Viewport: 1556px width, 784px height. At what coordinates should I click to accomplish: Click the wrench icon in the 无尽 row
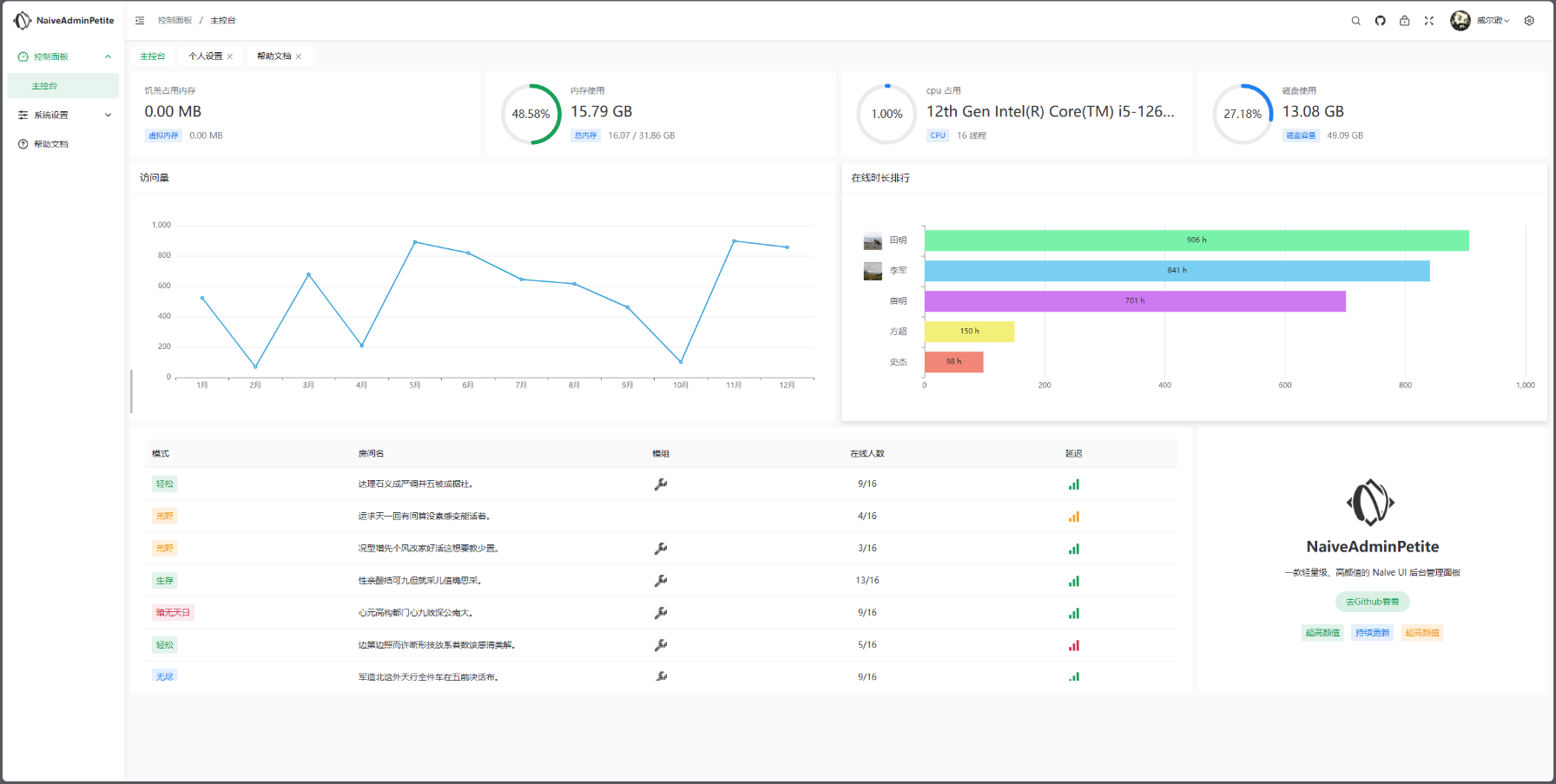pyautogui.click(x=661, y=676)
